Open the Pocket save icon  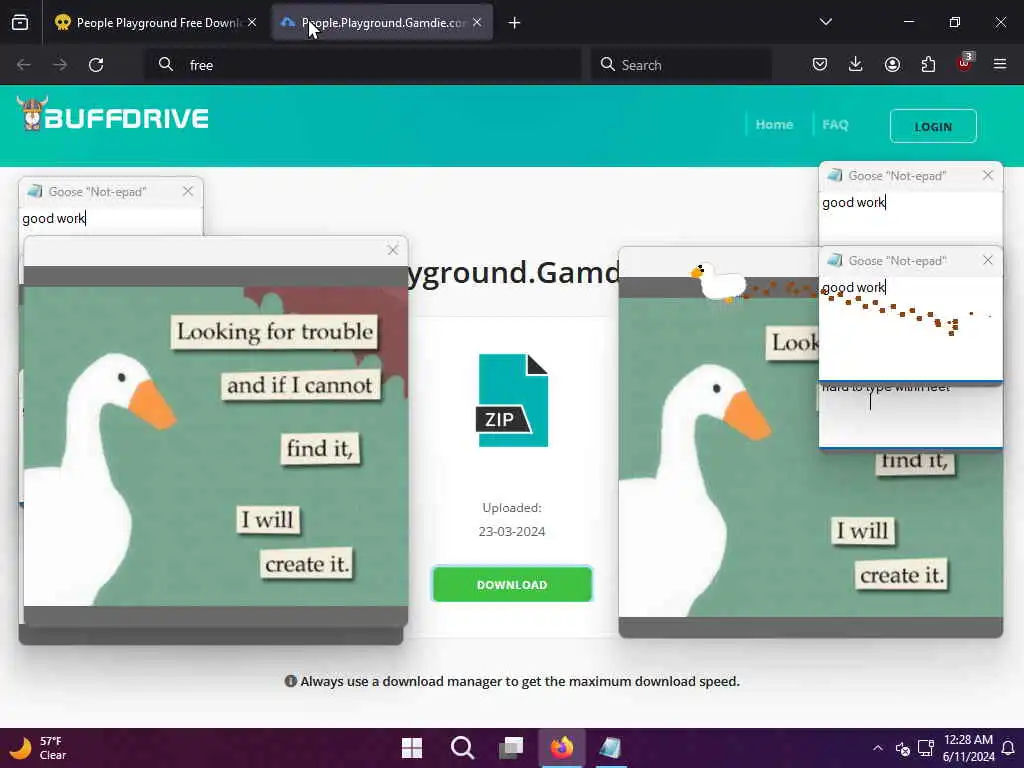click(820, 64)
